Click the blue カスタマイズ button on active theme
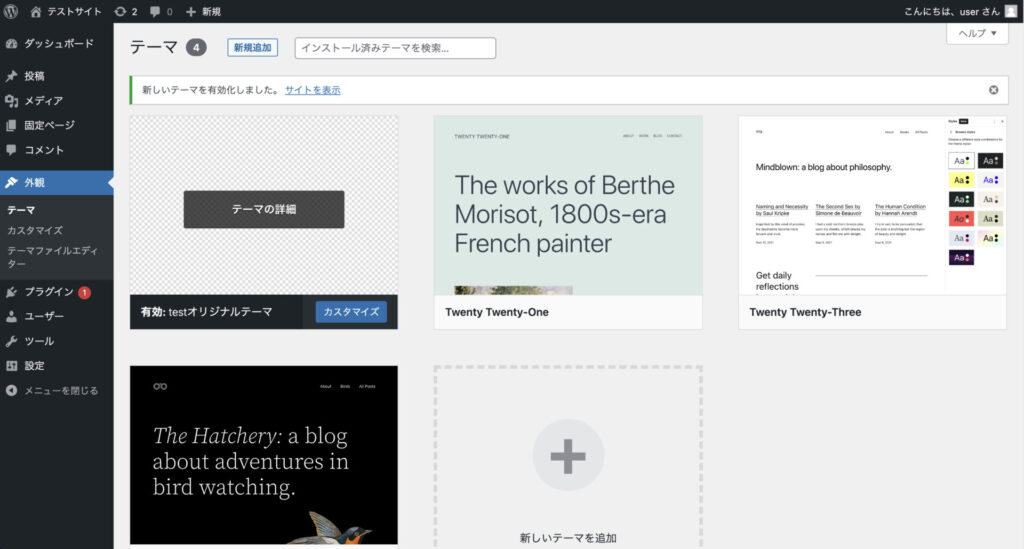1024x549 pixels. tap(351, 312)
